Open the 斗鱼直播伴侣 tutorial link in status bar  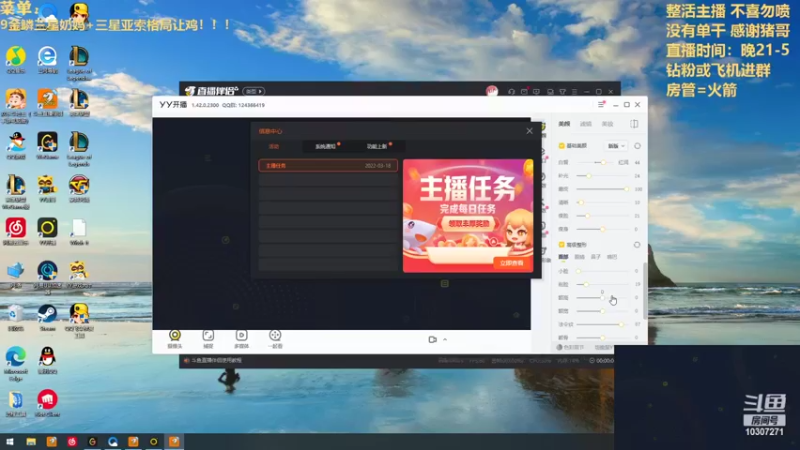point(217,360)
